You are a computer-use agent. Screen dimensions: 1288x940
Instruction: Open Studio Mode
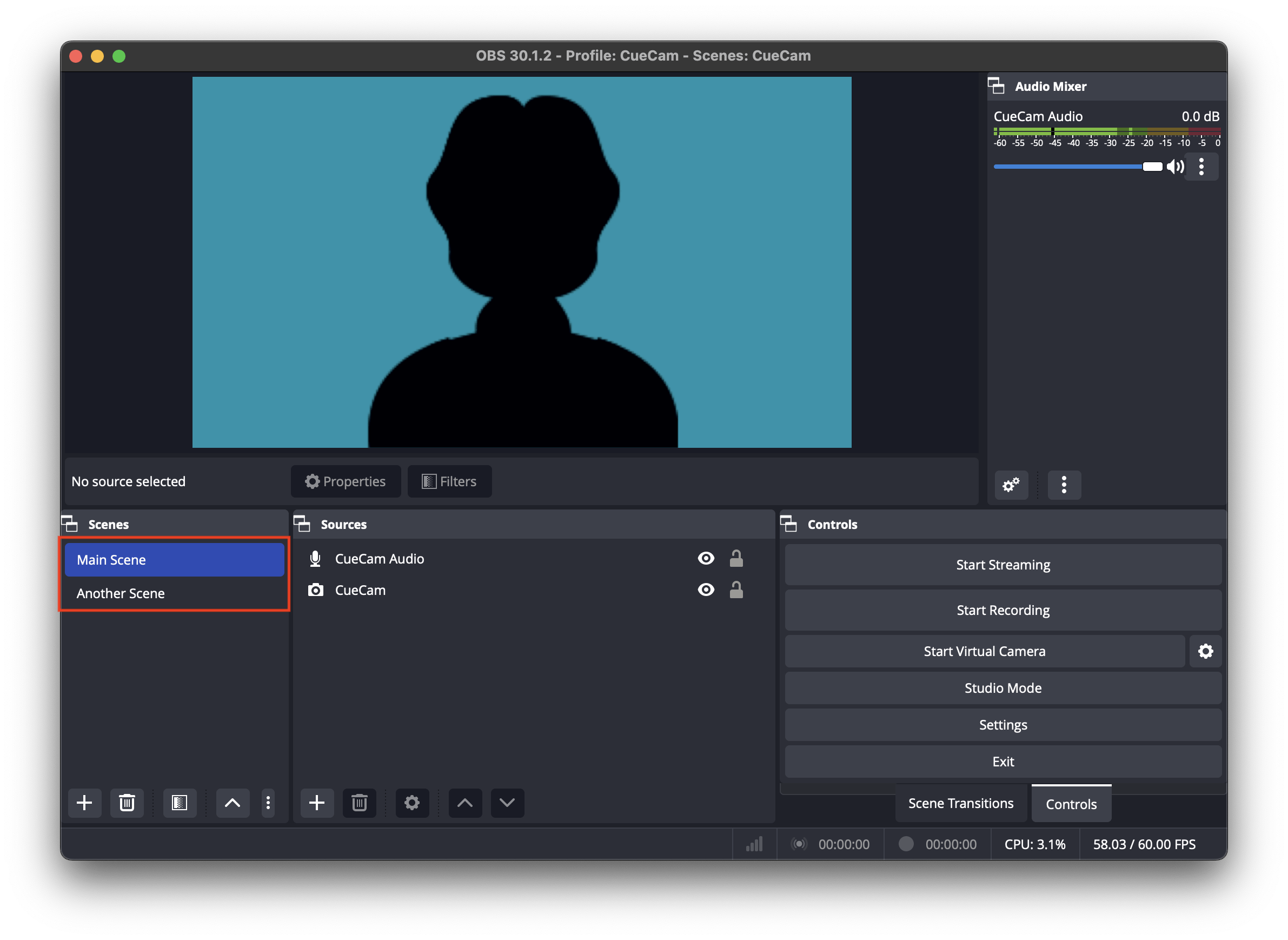[x=1002, y=688]
